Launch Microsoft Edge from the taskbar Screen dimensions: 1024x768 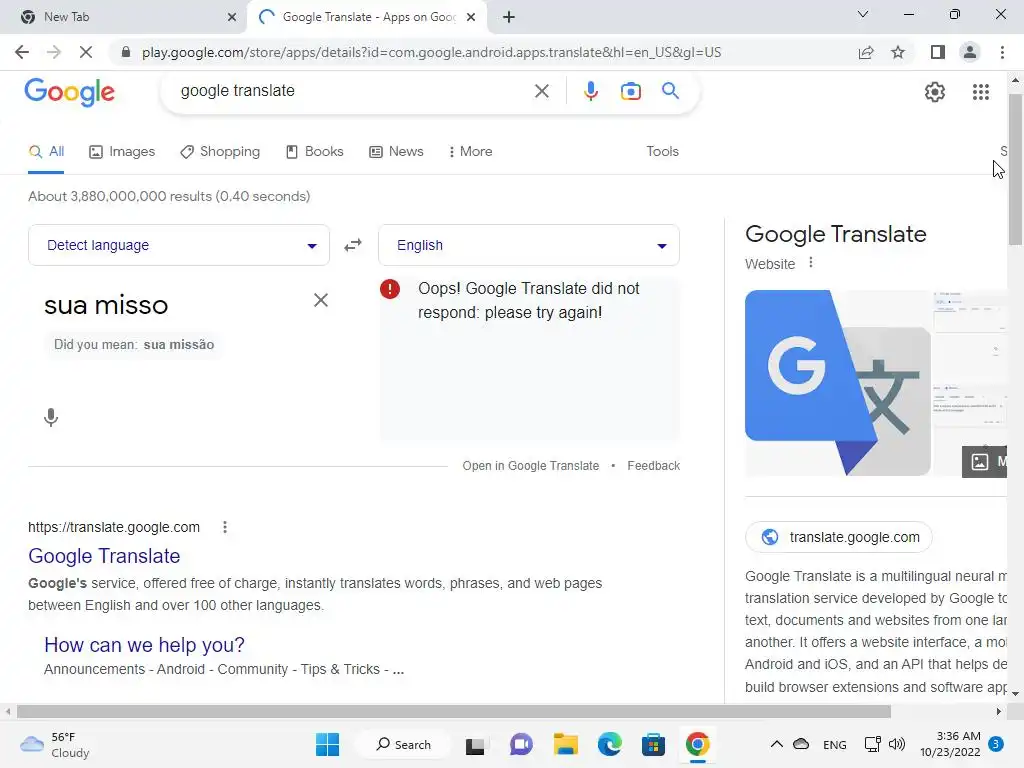click(609, 744)
